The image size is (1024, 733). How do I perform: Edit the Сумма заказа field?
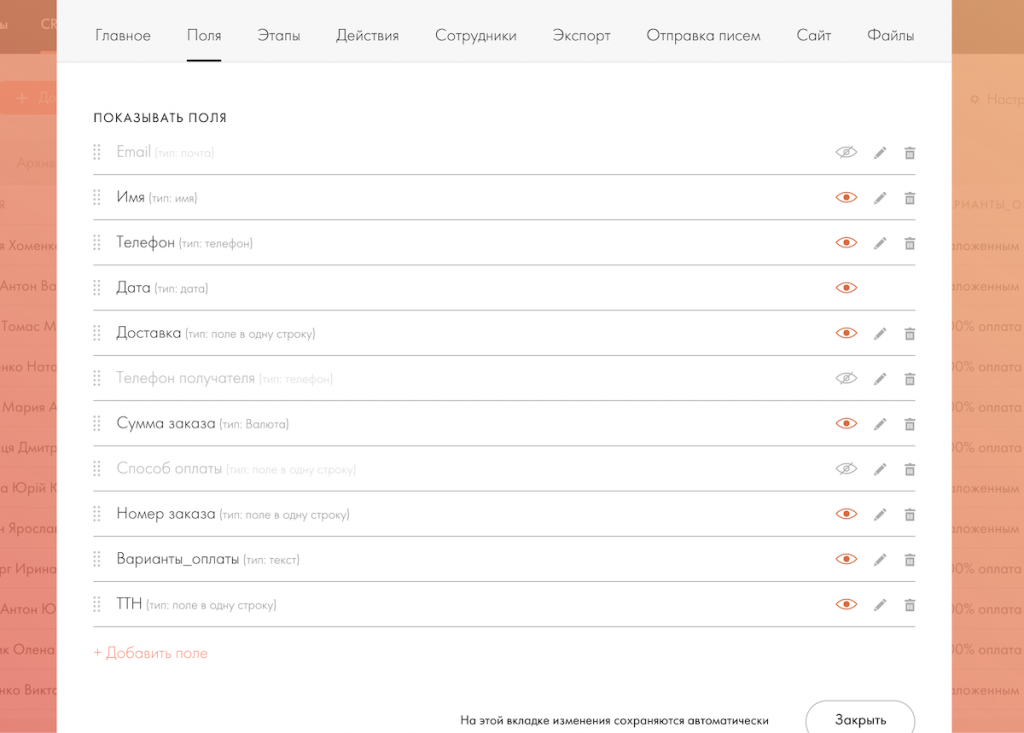coord(880,424)
